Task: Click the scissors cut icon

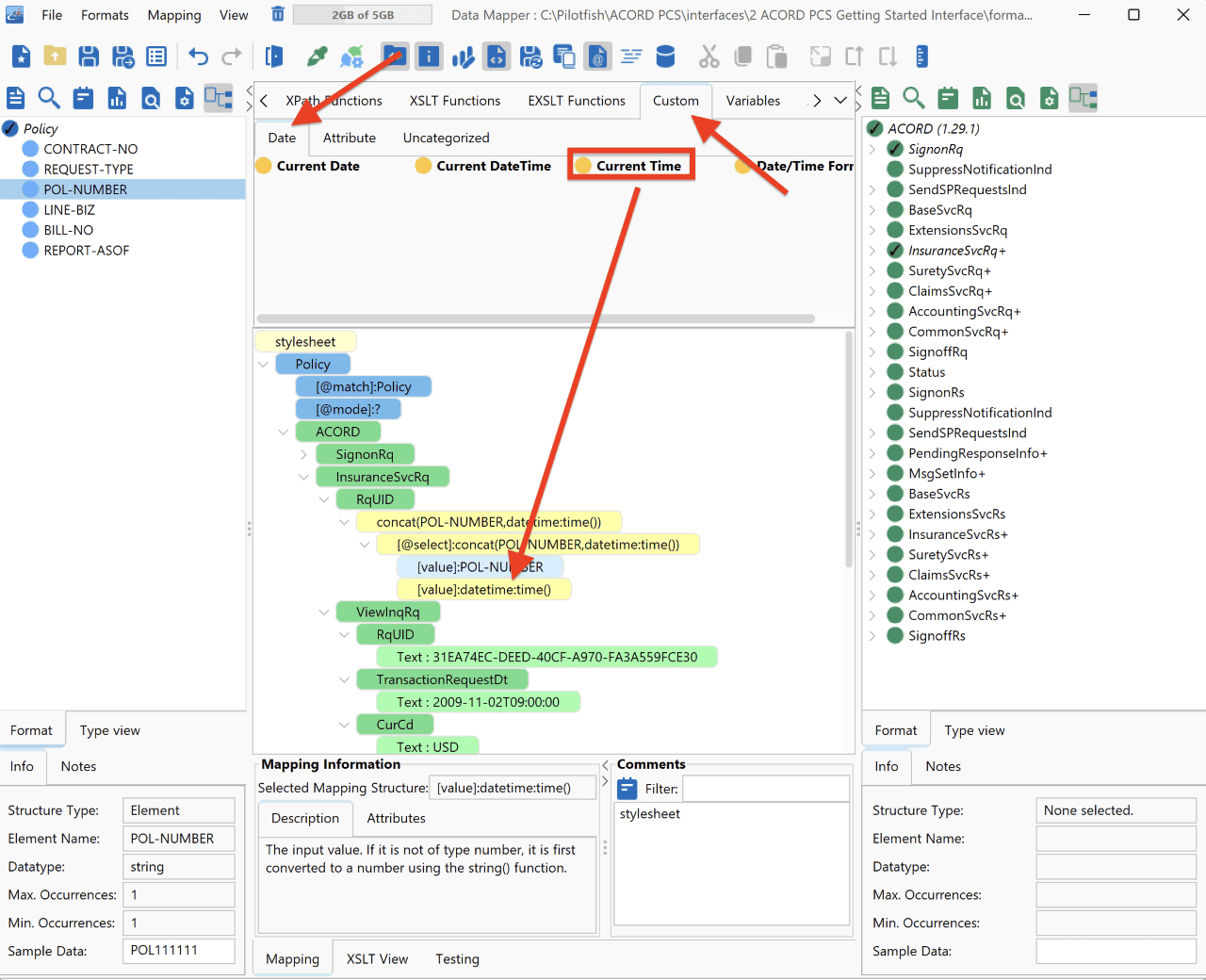Action: tap(709, 57)
